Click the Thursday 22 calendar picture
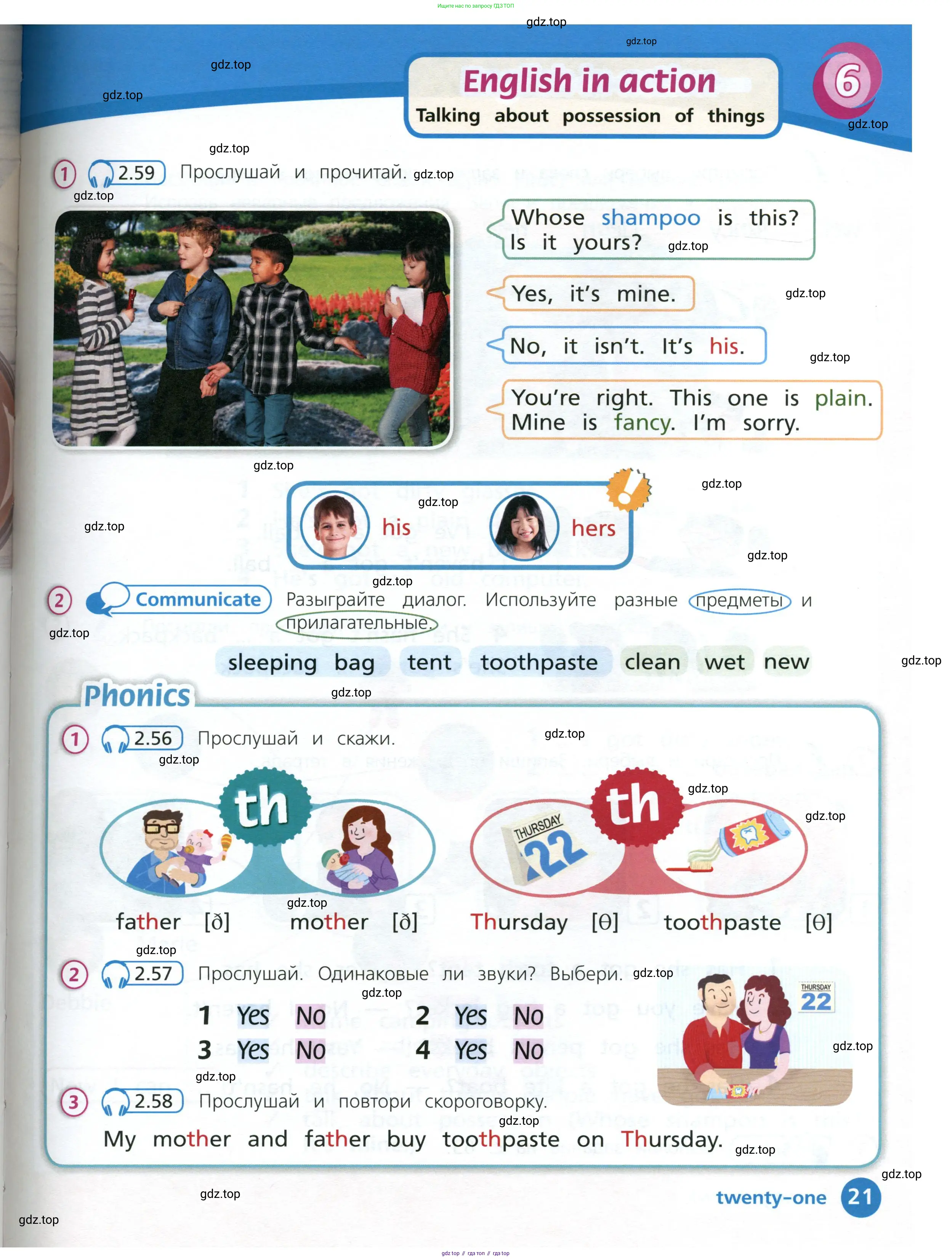The image size is (952, 1260). [544, 847]
